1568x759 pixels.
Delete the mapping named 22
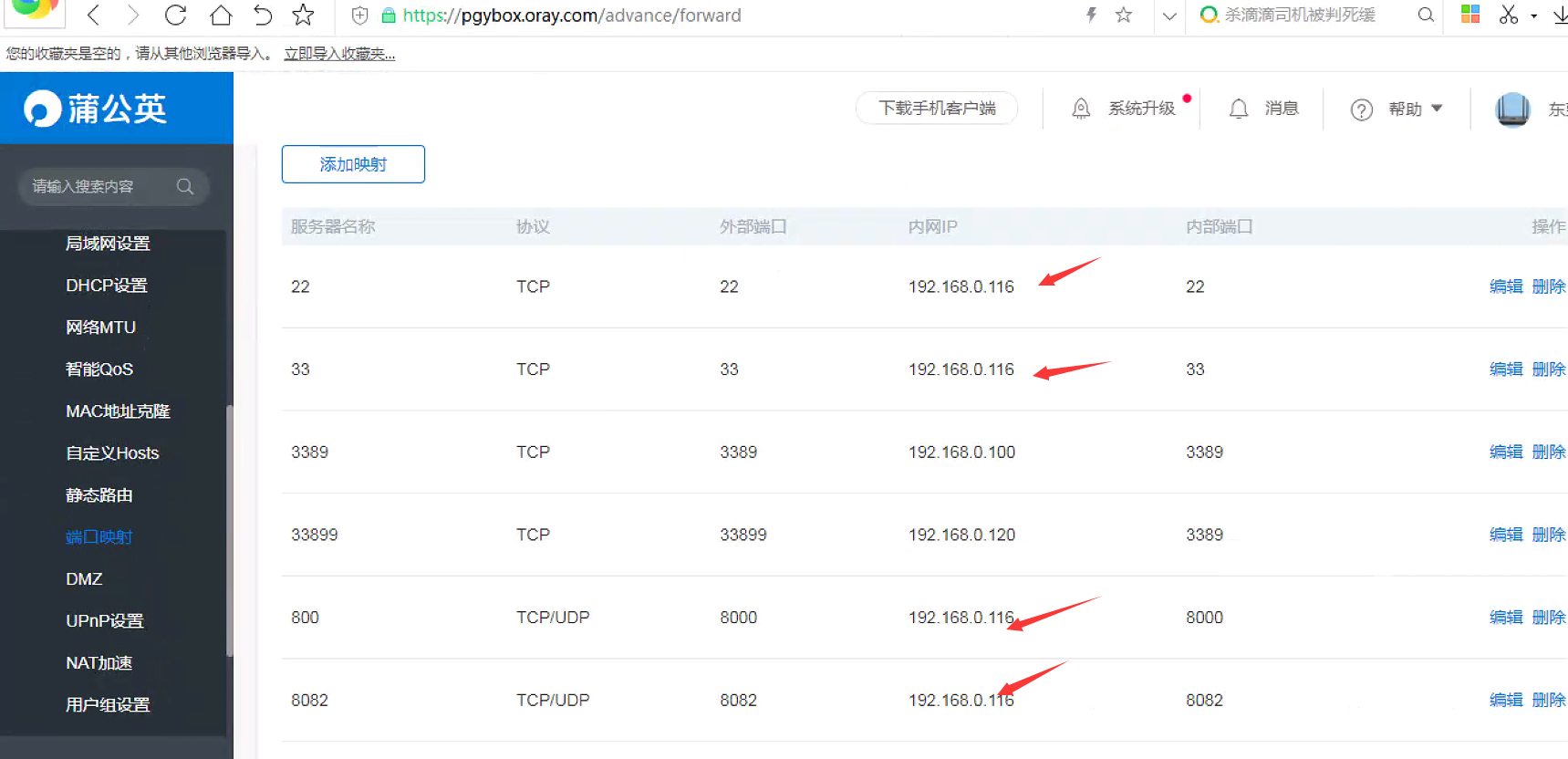tap(1549, 286)
